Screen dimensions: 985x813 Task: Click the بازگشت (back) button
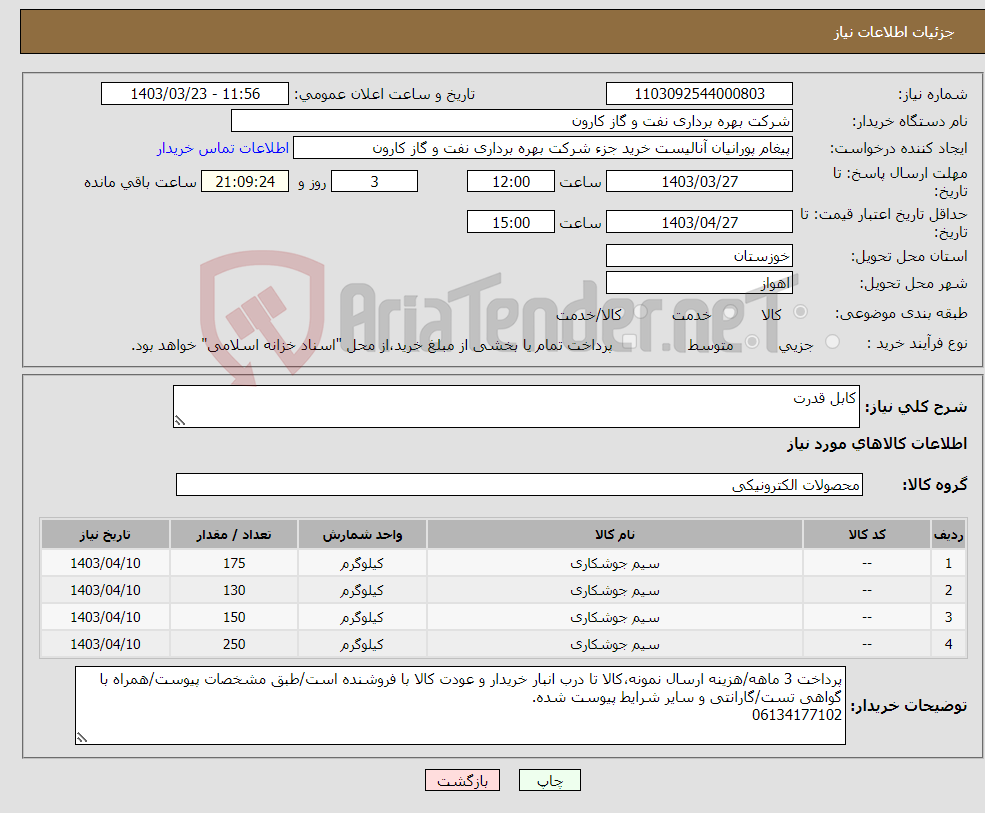coord(462,780)
